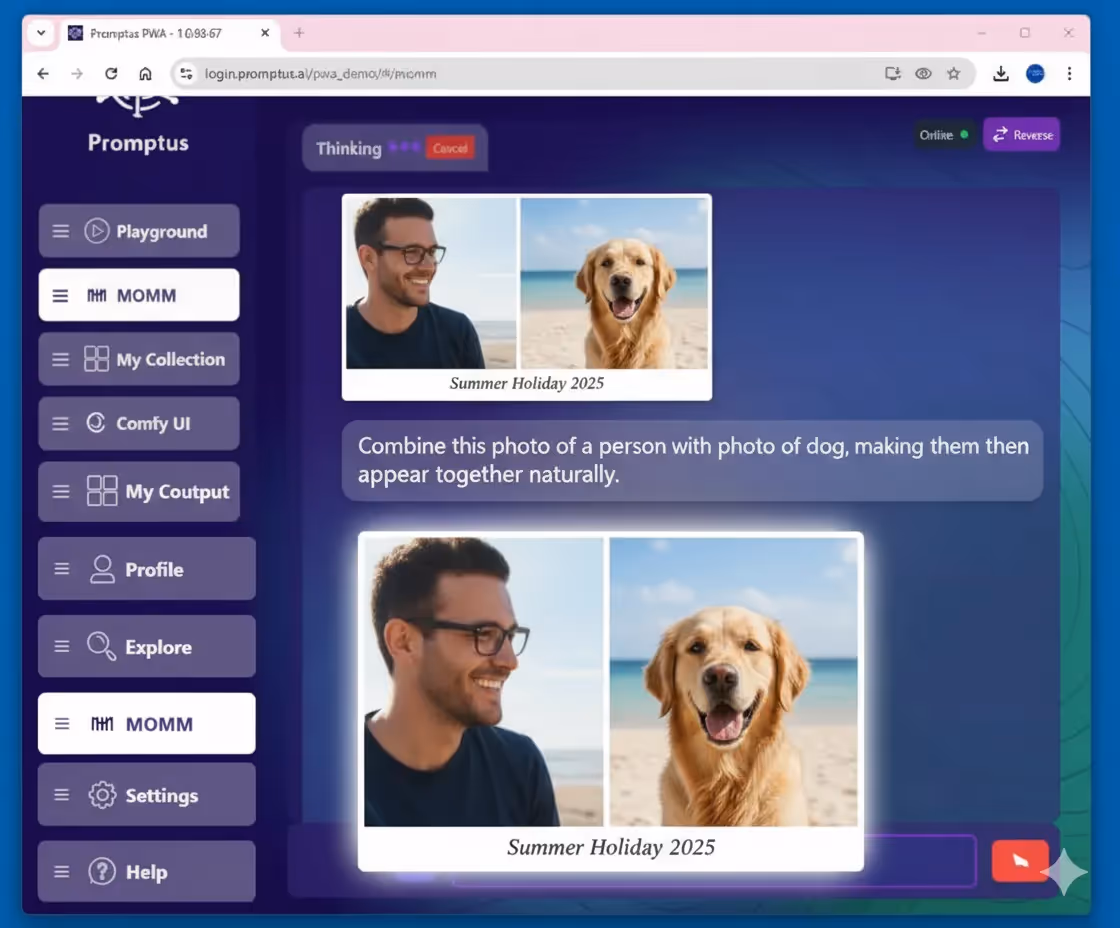Click the hamburger handle beside upper MOMM
The image size is (1120, 928).
(61, 296)
